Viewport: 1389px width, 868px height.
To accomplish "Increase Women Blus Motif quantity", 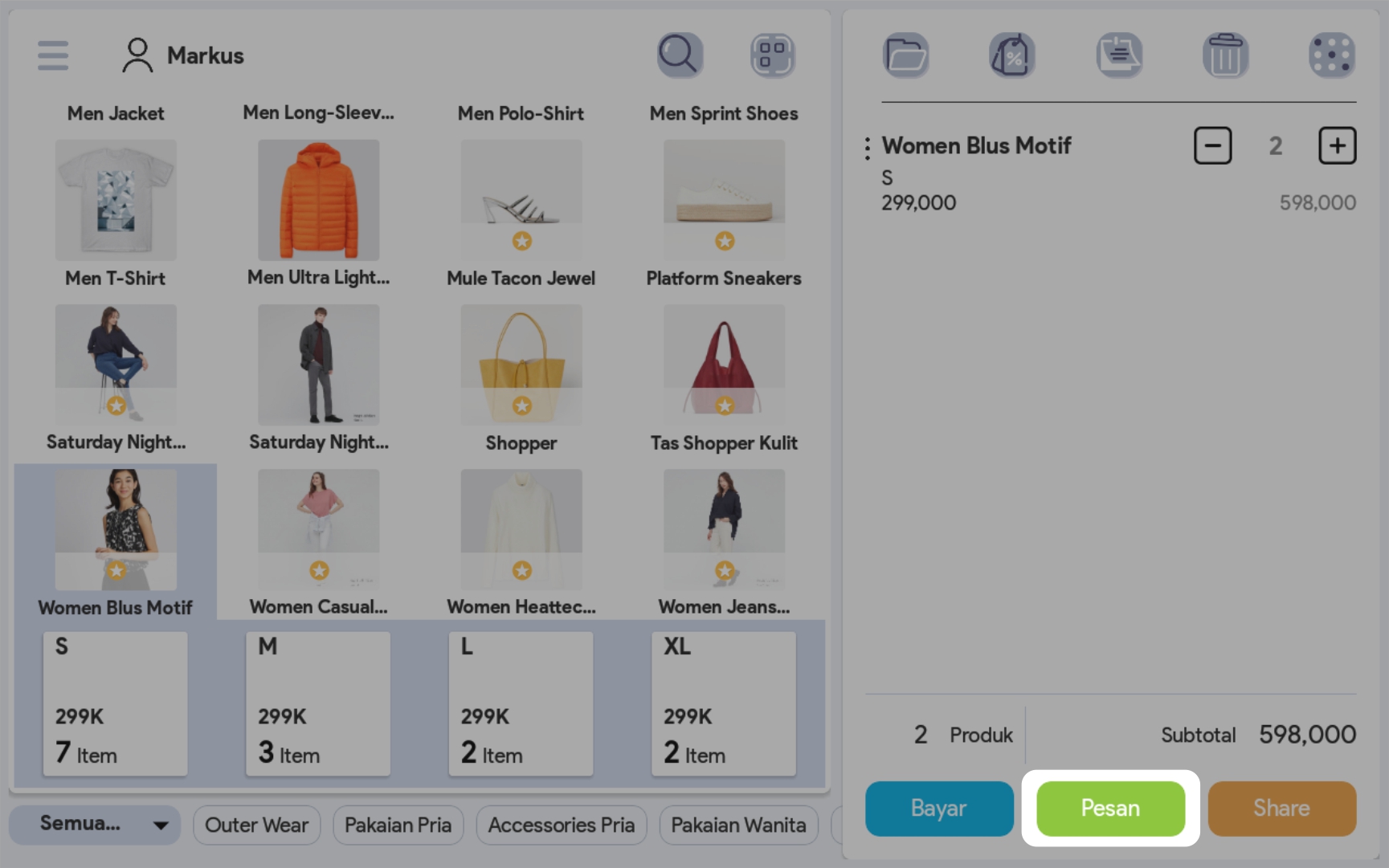I will tap(1338, 145).
